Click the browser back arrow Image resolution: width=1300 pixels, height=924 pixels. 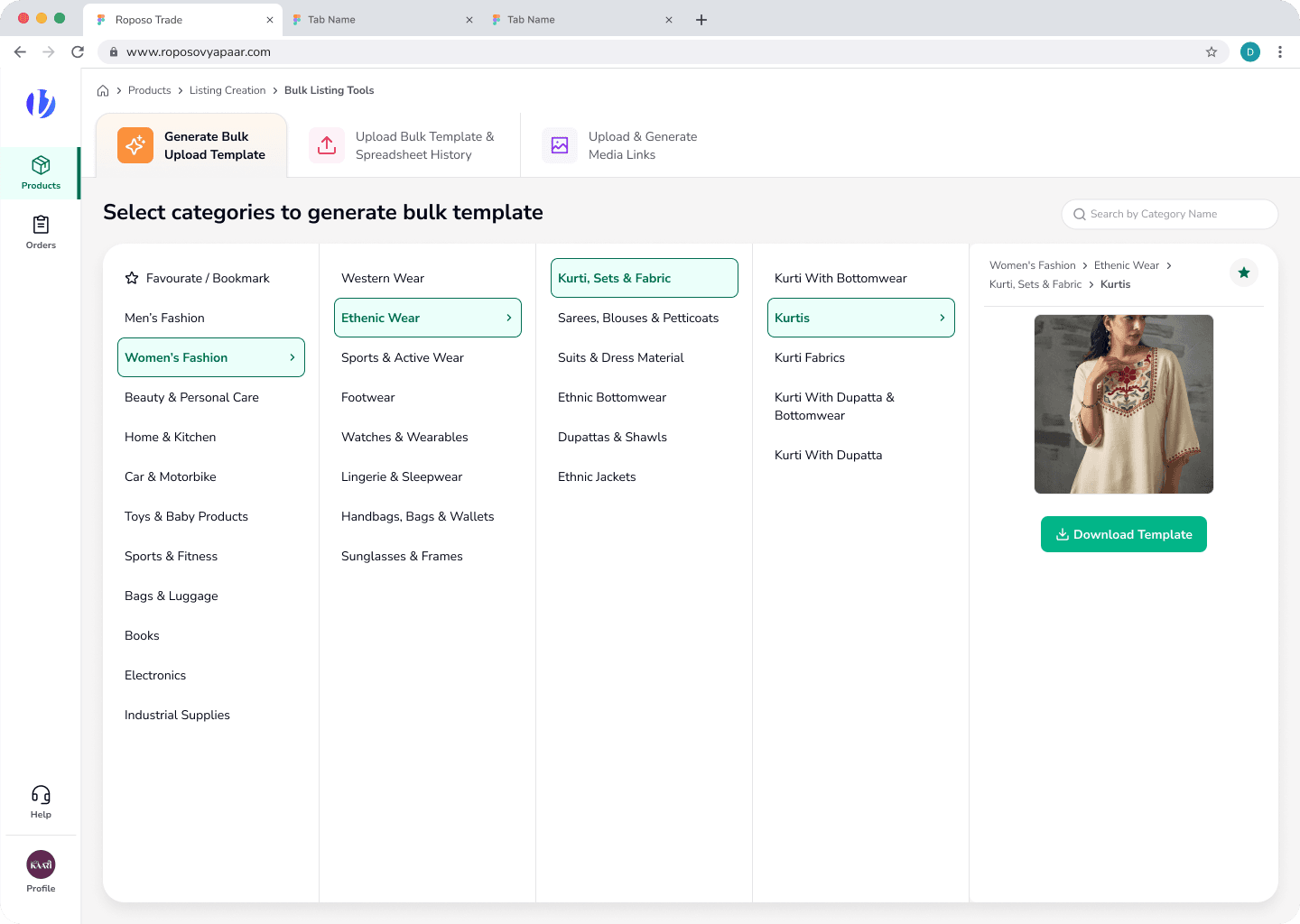tap(20, 51)
